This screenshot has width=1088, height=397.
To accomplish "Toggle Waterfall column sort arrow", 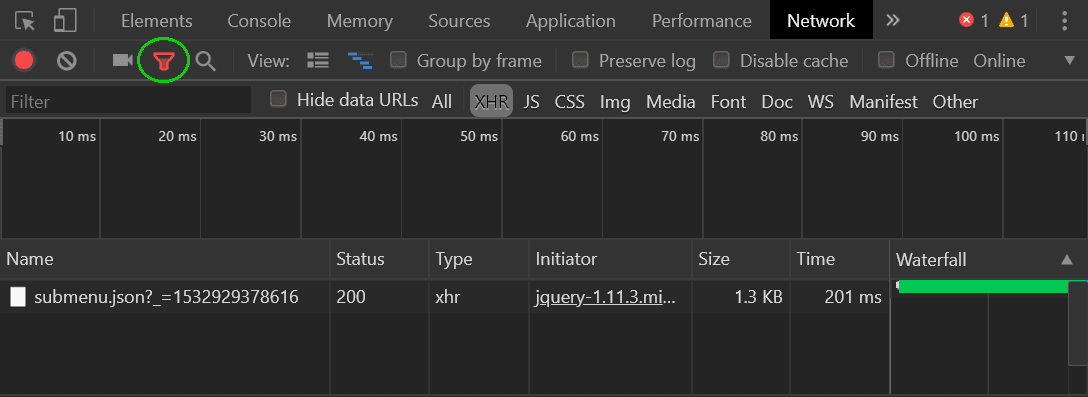I will click(x=1066, y=260).
